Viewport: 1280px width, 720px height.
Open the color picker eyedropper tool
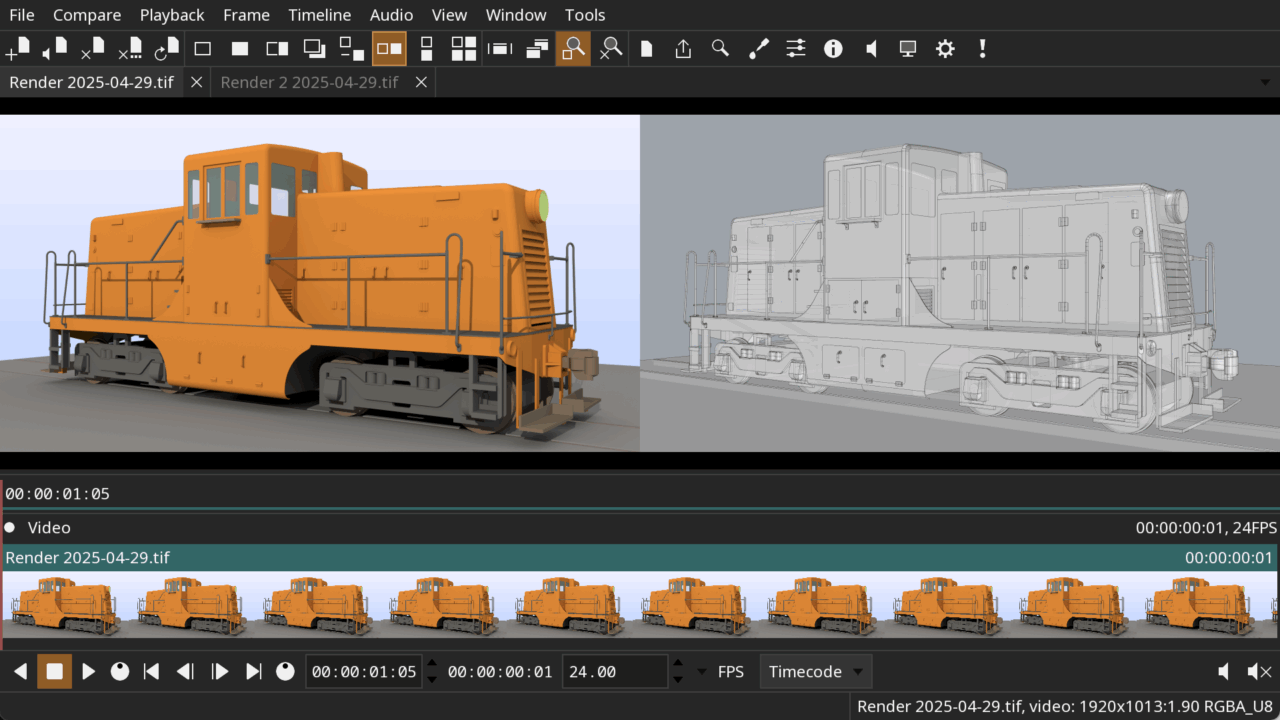click(759, 48)
